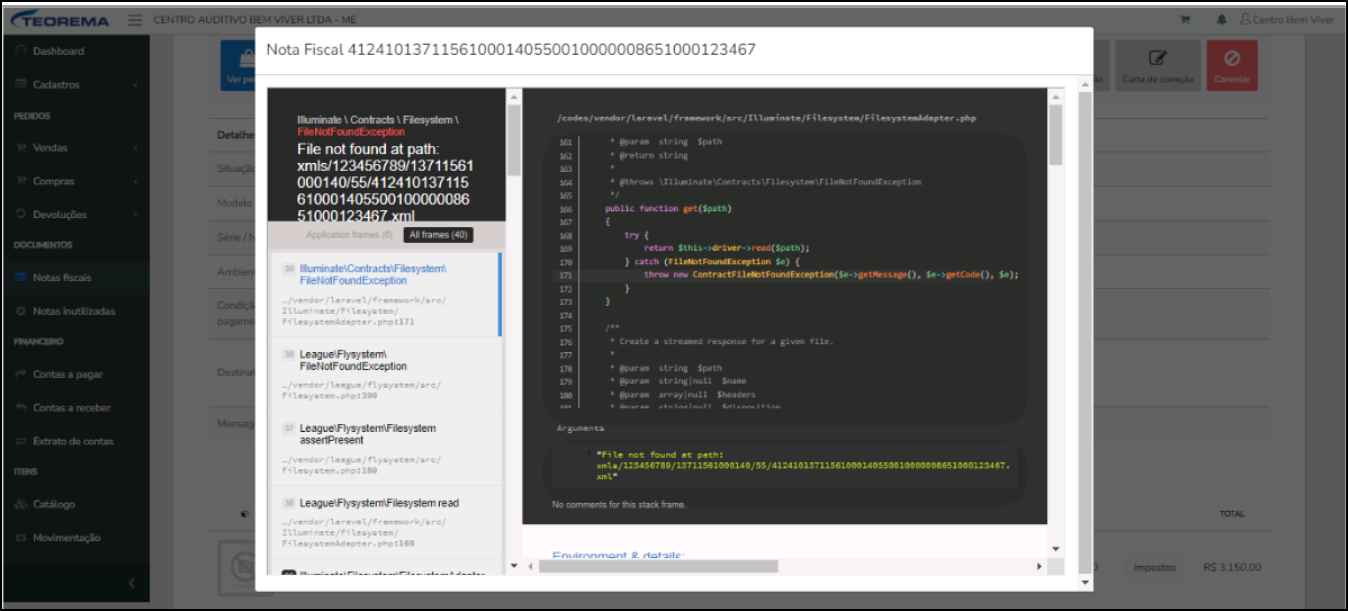1348x611 pixels.
Task: Expand the Compras submenu chevron
Action: pos(135,181)
